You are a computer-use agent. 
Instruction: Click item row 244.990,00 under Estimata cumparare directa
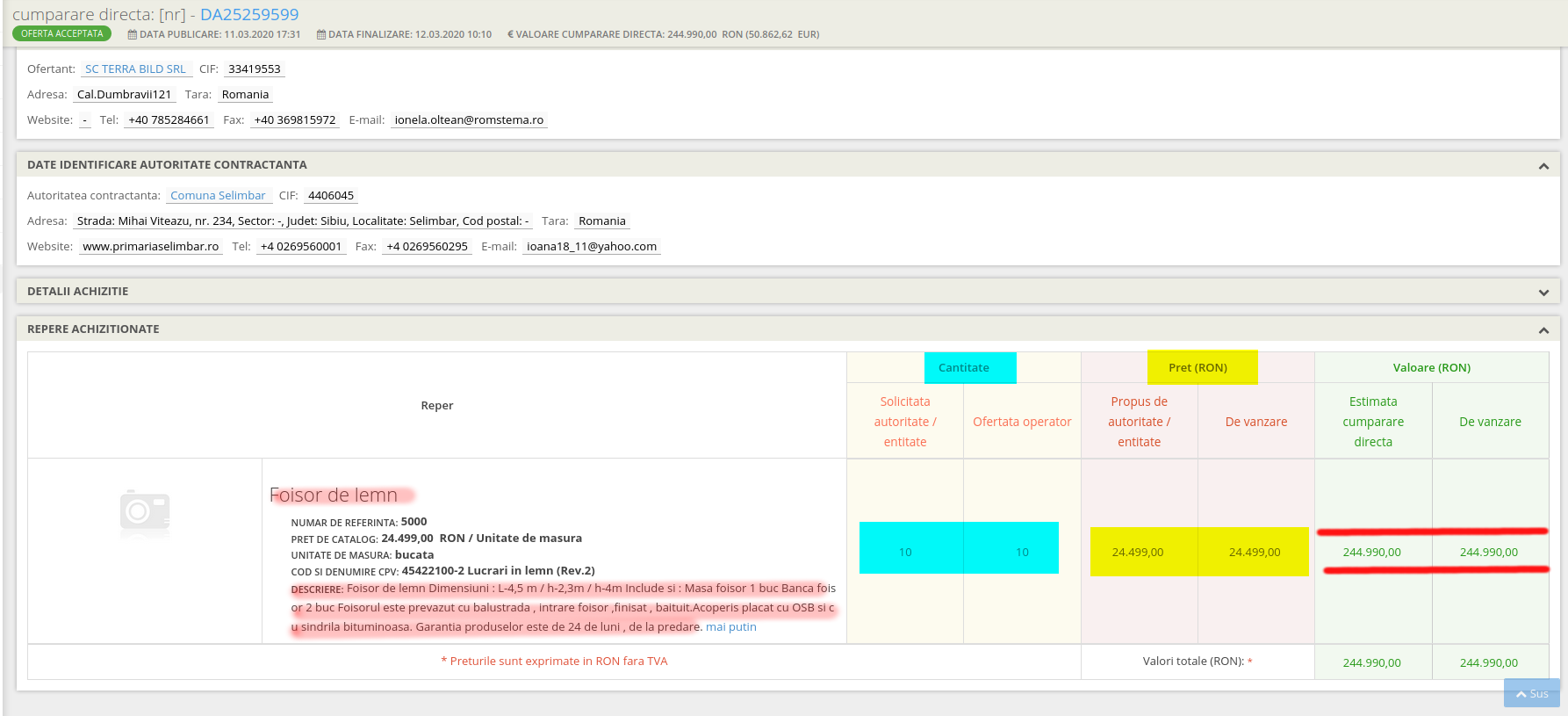[1372, 552]
